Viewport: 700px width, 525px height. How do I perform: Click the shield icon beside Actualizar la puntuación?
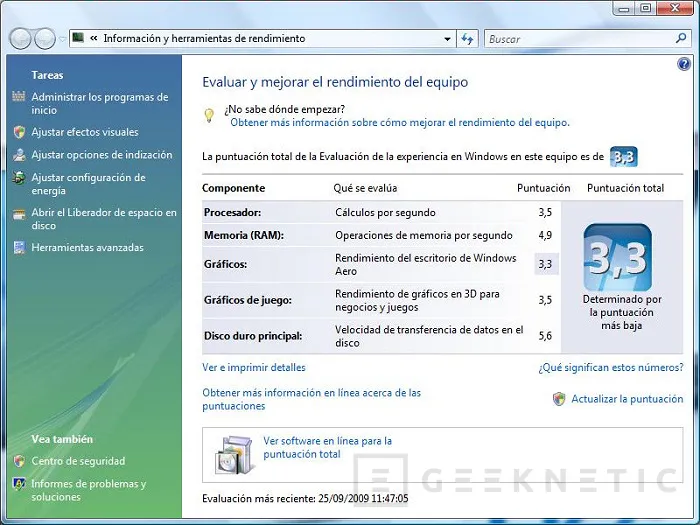pos(559,399)
